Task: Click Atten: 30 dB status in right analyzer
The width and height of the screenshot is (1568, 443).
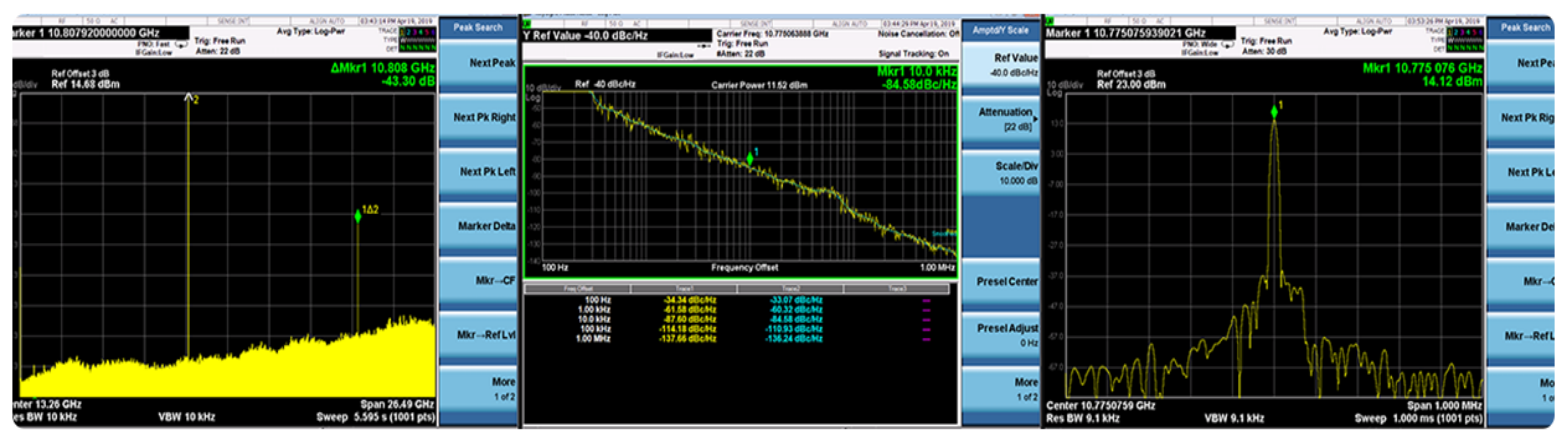Action: pos(1265,52)
